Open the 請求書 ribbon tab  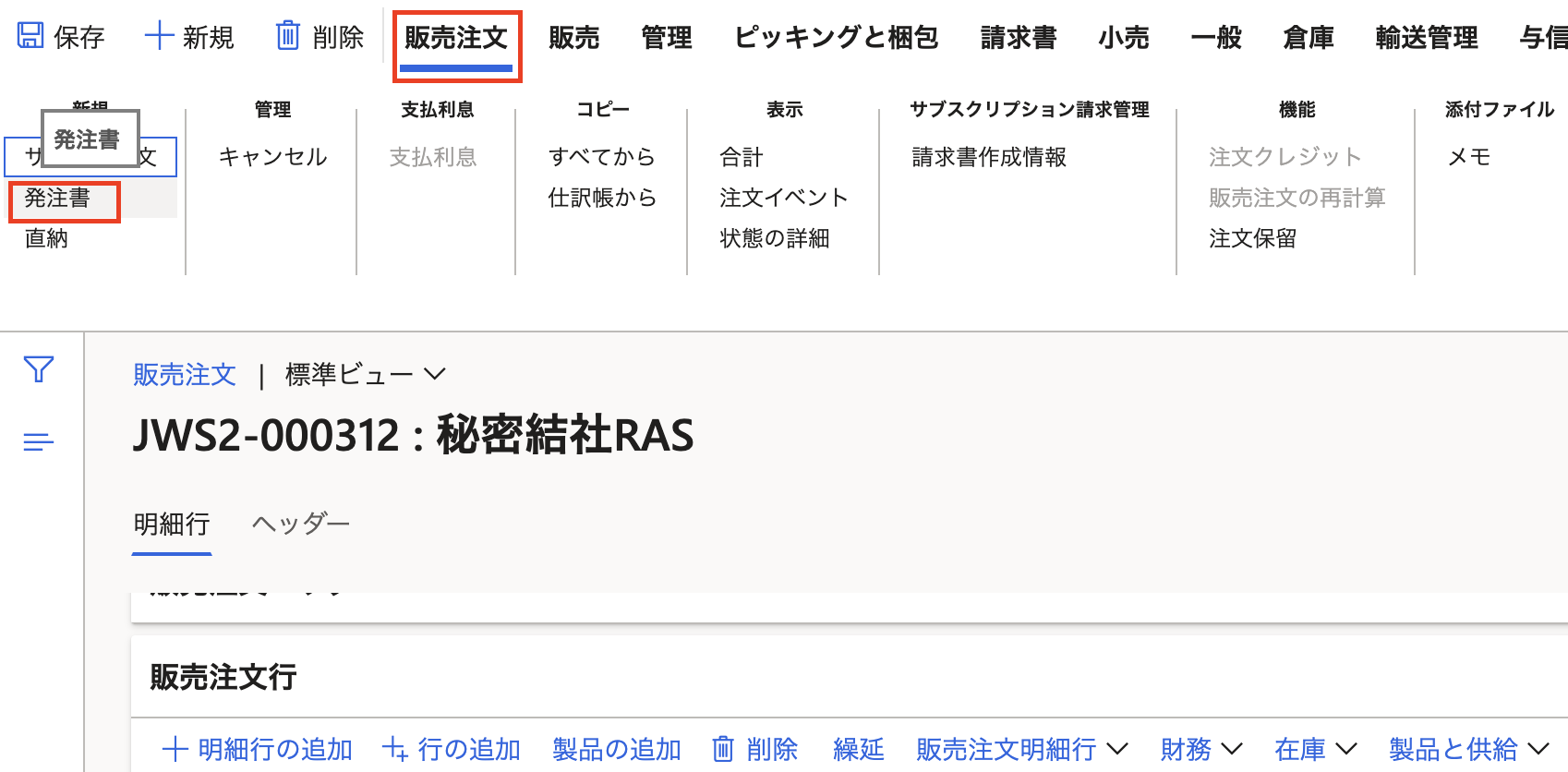point(1019,38)
